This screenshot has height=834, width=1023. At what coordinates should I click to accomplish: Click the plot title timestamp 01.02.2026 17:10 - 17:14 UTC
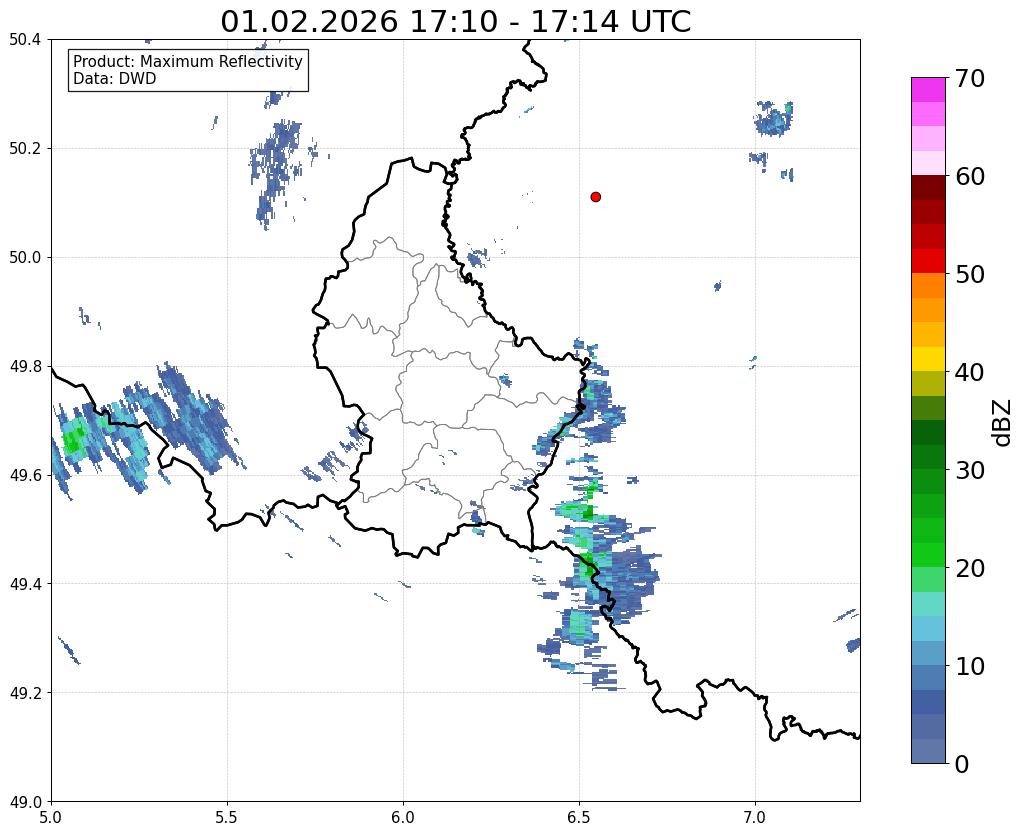coord(455,21)
